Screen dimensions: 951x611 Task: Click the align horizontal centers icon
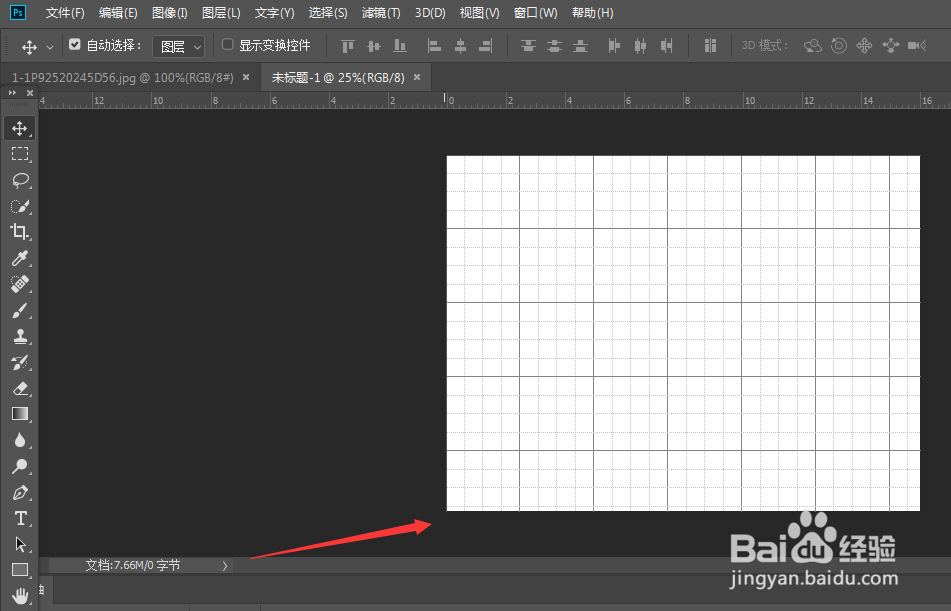pos(460,46)
